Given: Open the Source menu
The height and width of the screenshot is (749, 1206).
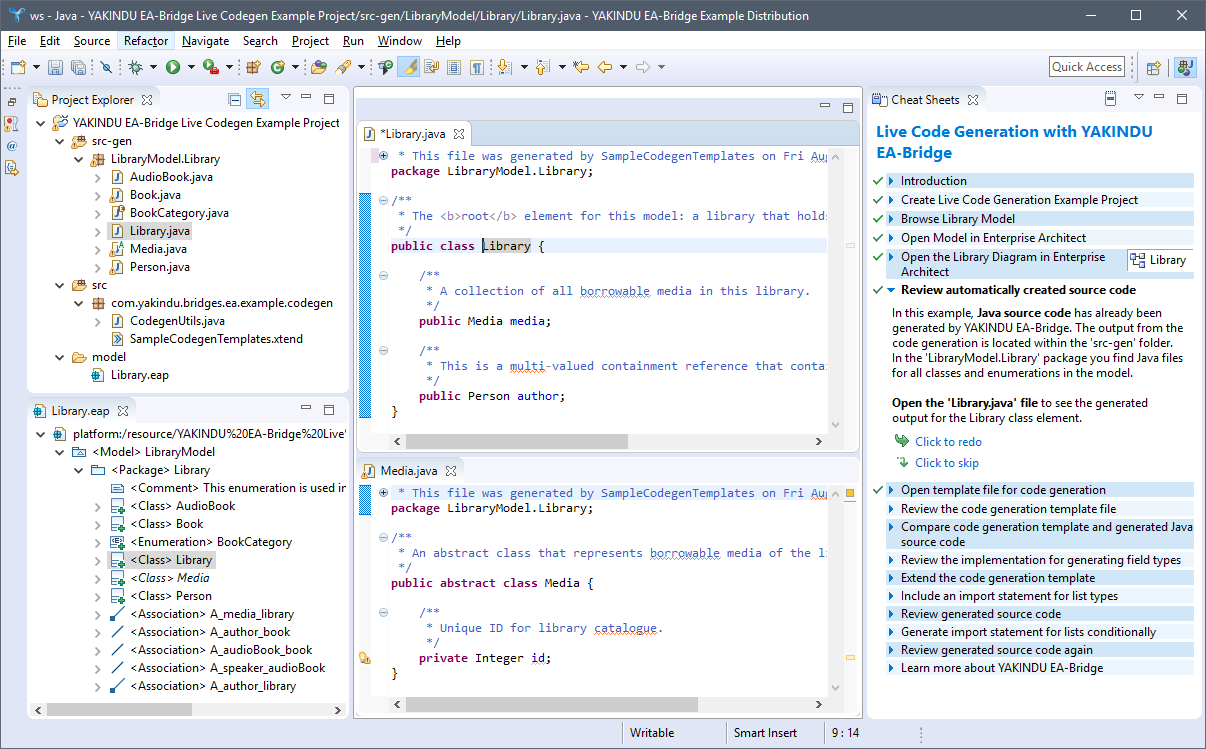Looking at the screenshot, I should (x=92, y=41).
